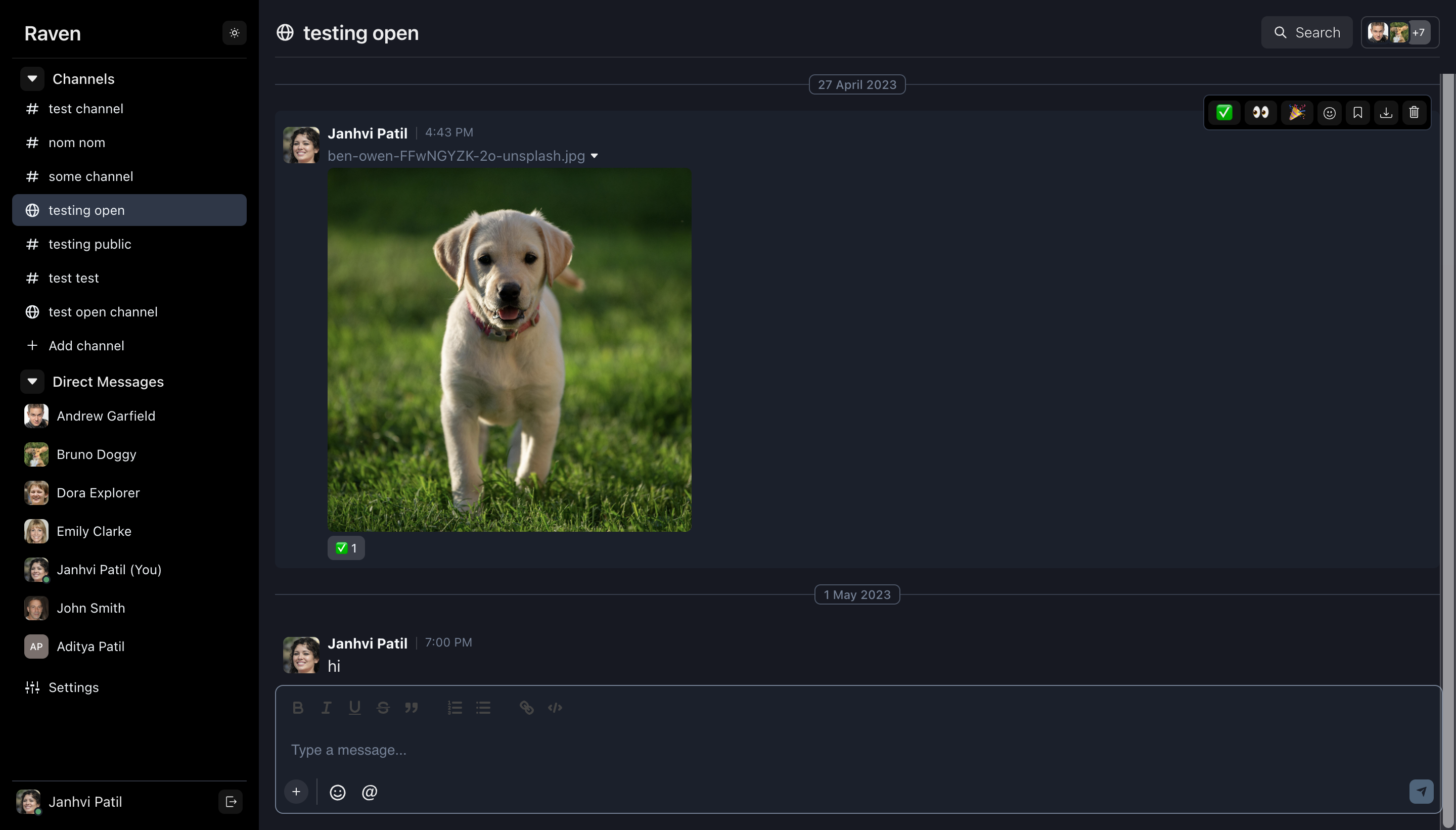Image resolution: width=1456 pixels, height=830 pixels.
Task: Open Settings from the sidebar
Action: [x=73, y=687]
